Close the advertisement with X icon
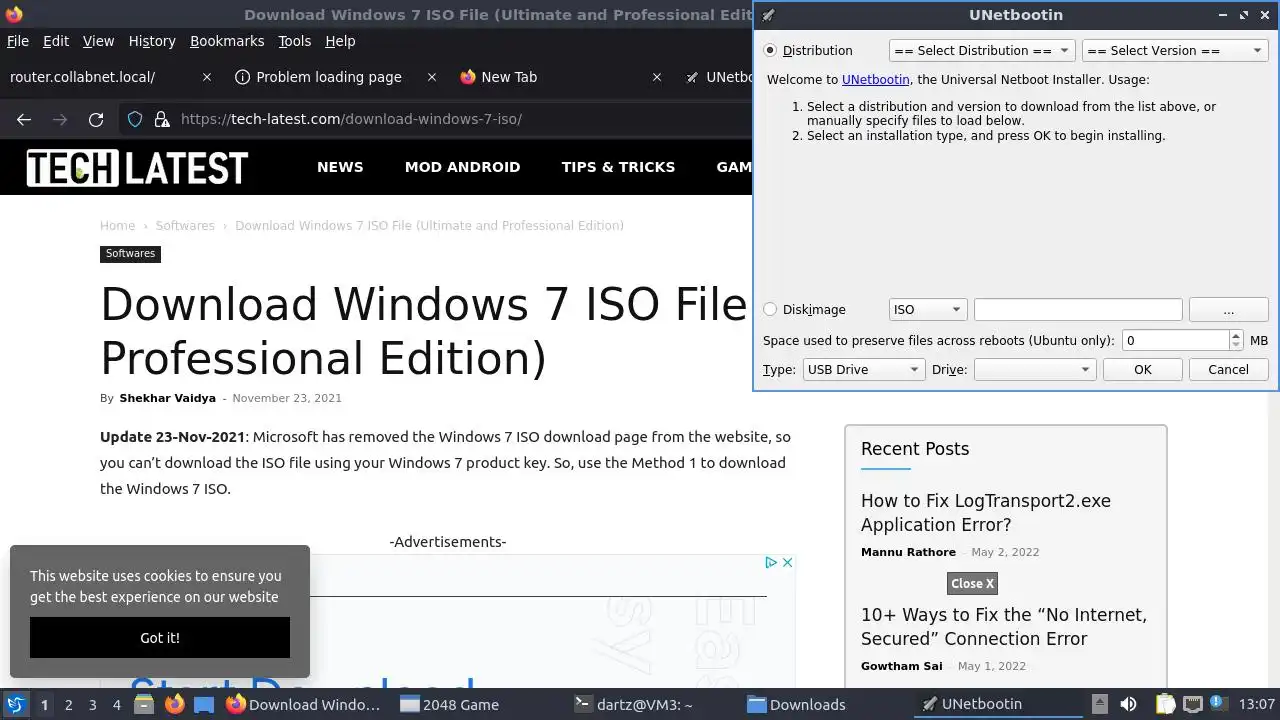 (x=787, y=562)
